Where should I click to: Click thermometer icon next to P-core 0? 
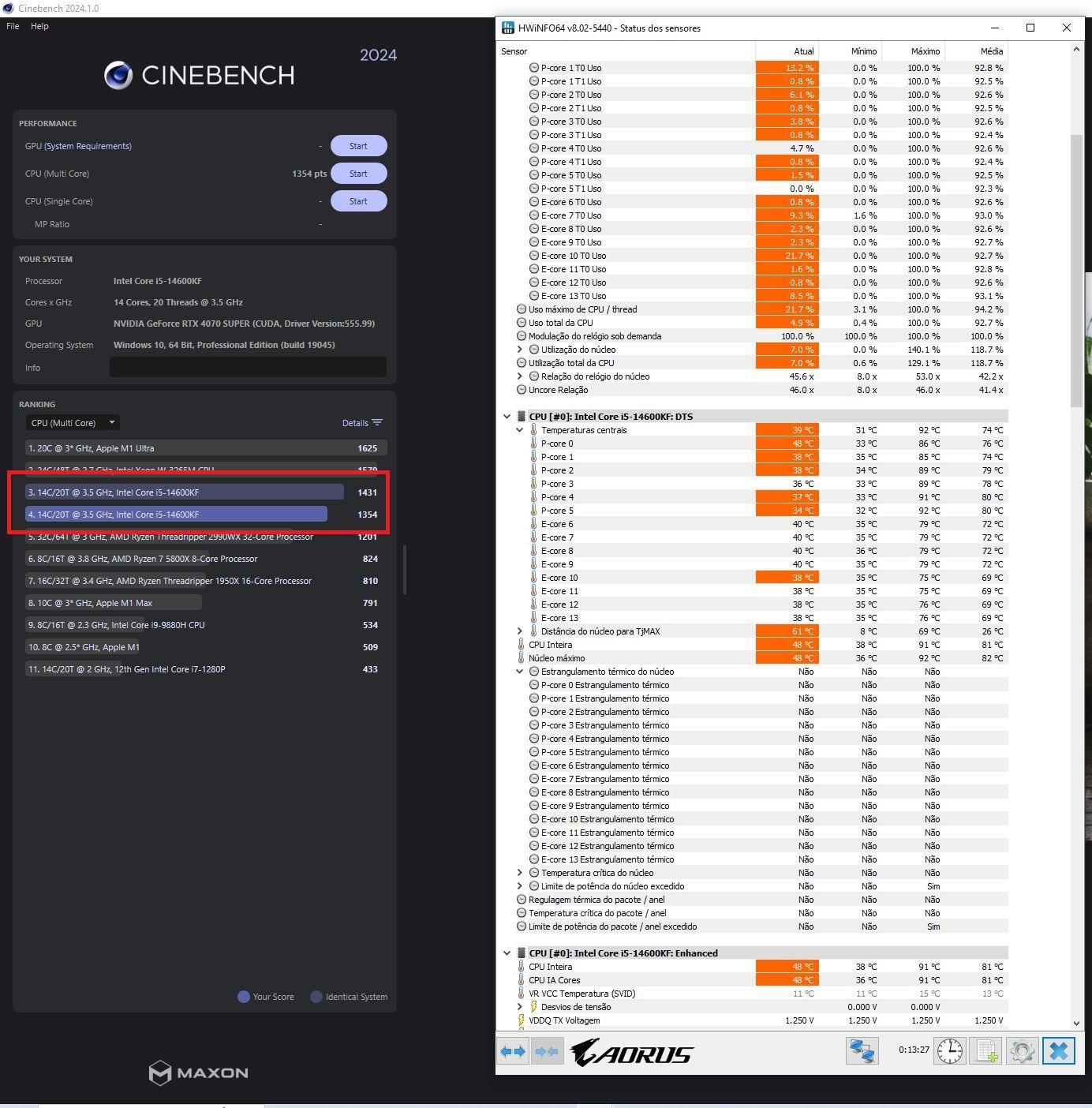point(534,444)
